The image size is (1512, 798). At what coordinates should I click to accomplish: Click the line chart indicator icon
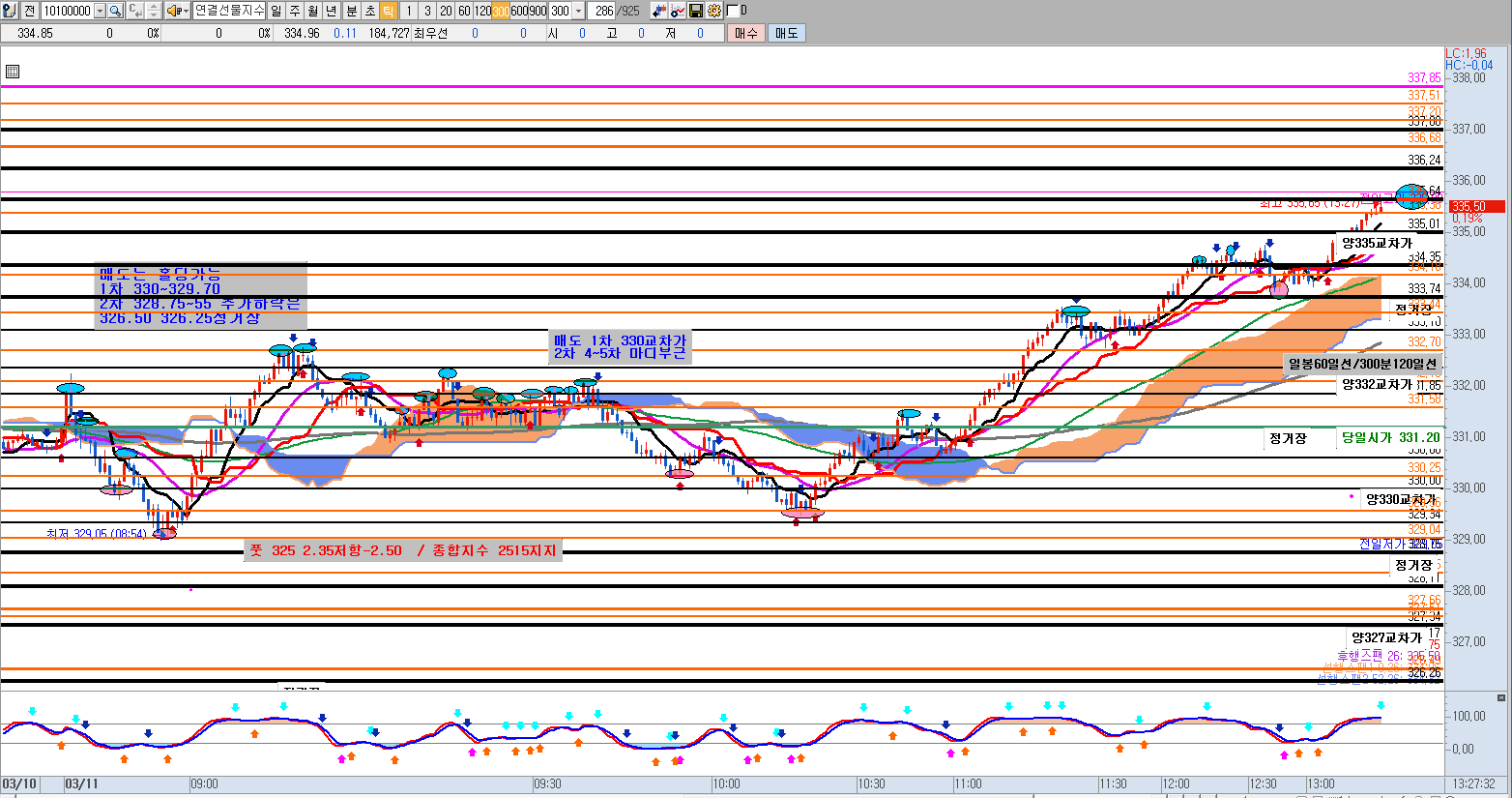click(678, 11)
